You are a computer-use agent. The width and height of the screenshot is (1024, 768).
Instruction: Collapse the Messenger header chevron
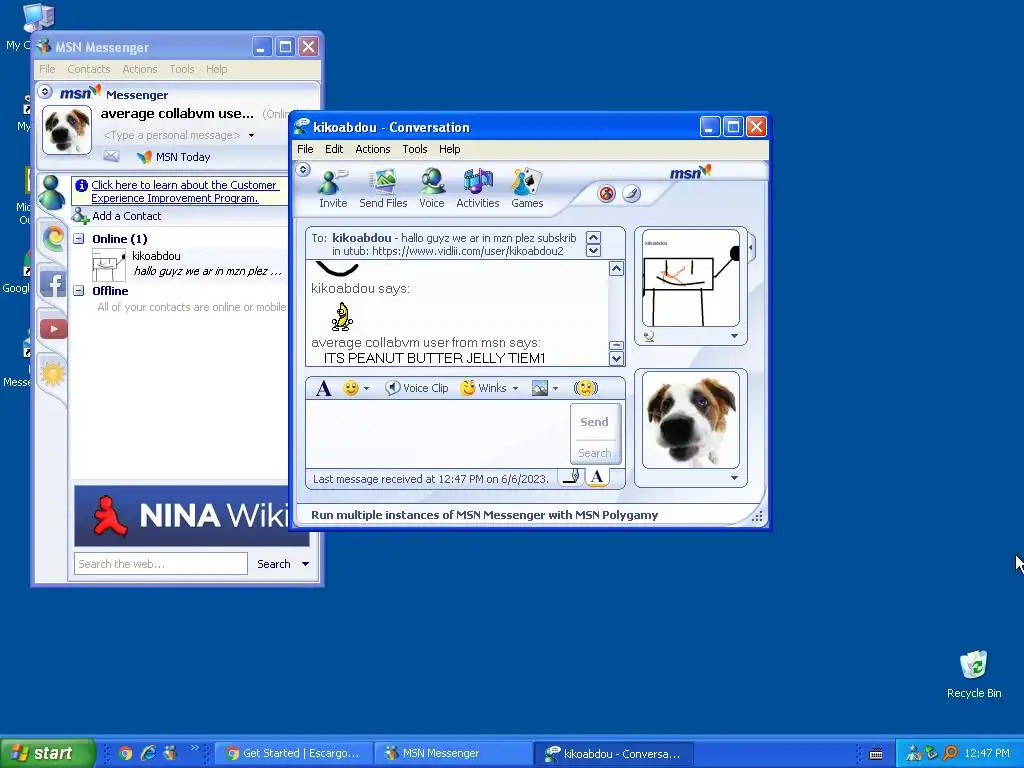click(x=45, y=91)
